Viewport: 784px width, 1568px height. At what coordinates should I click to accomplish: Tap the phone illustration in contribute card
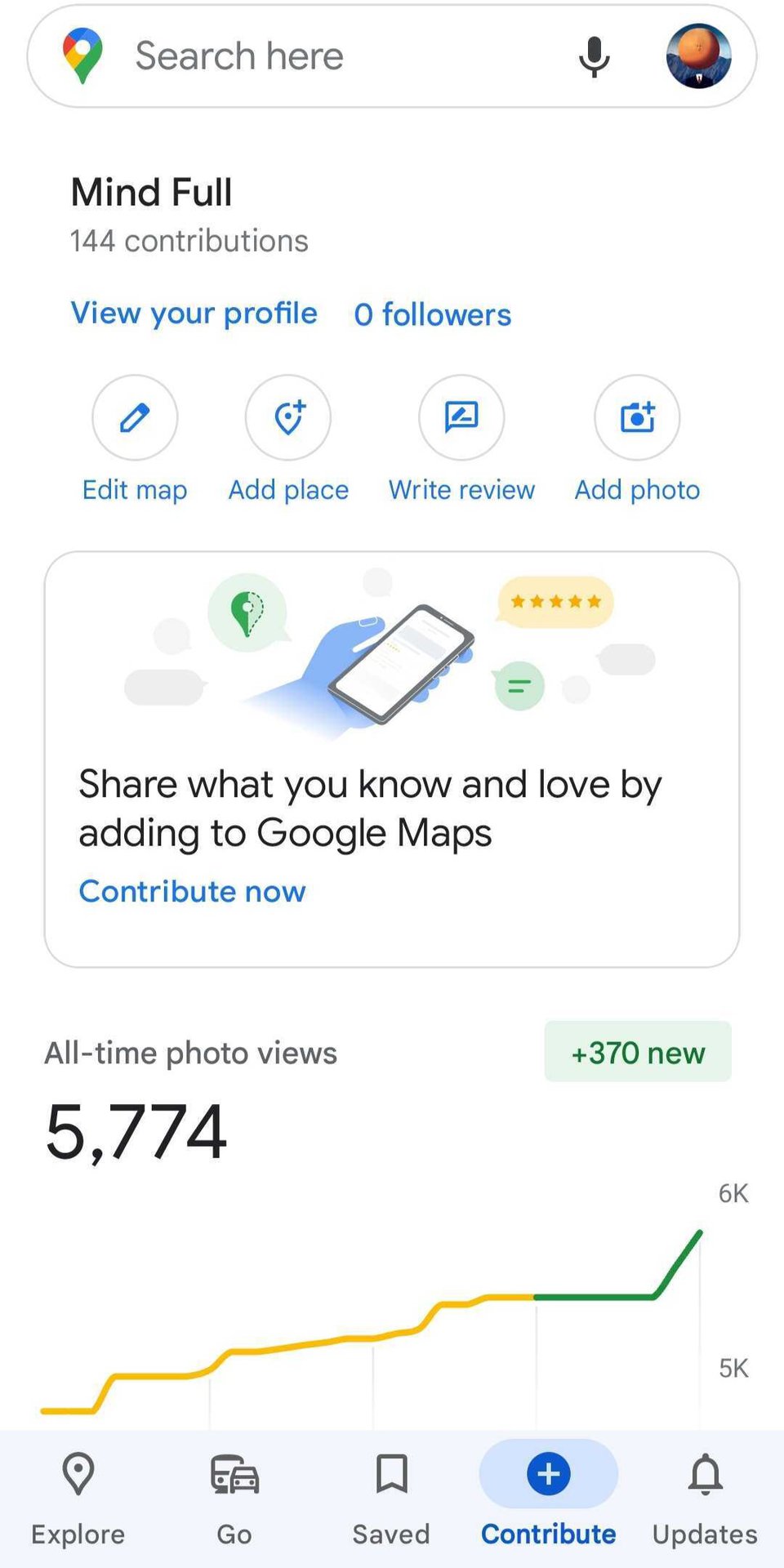pyautogui.click(x=400, y=663)
